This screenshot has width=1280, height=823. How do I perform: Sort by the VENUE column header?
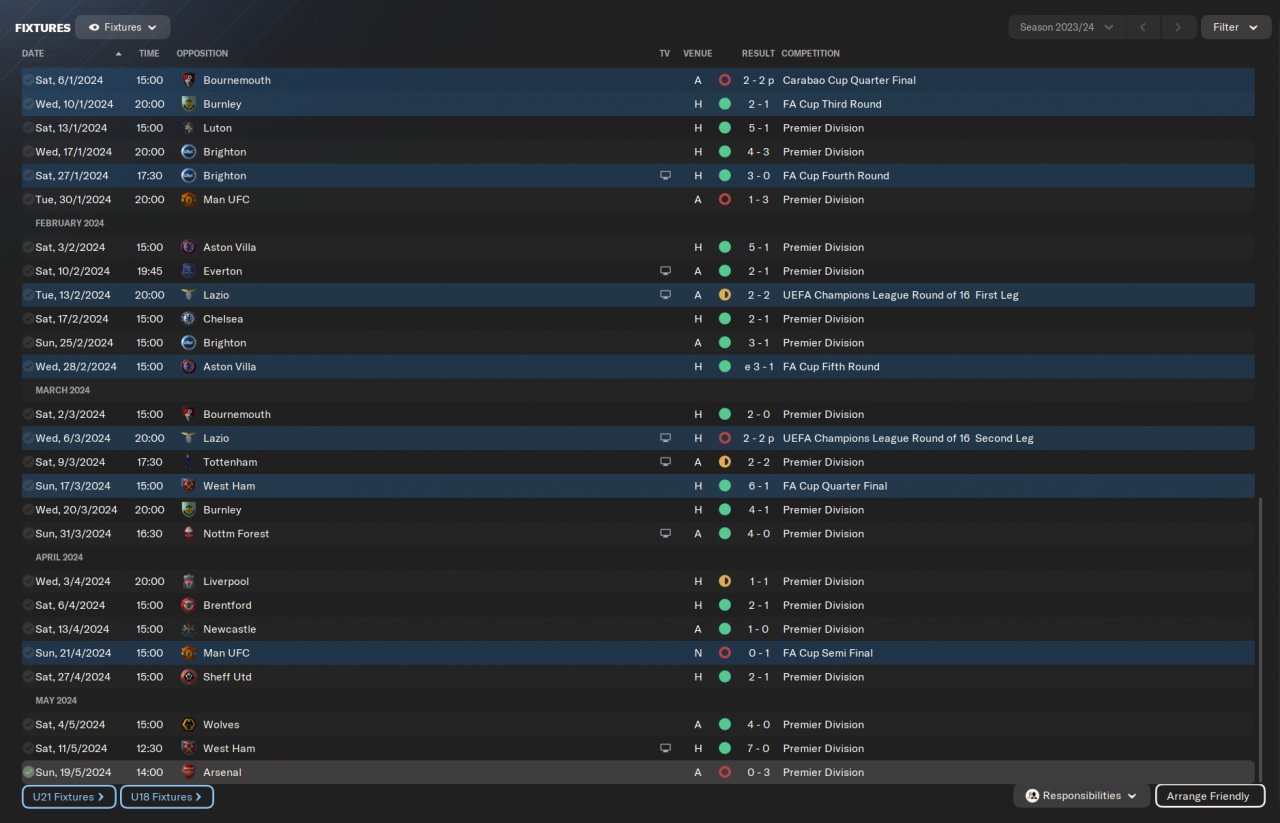[698, 54]
